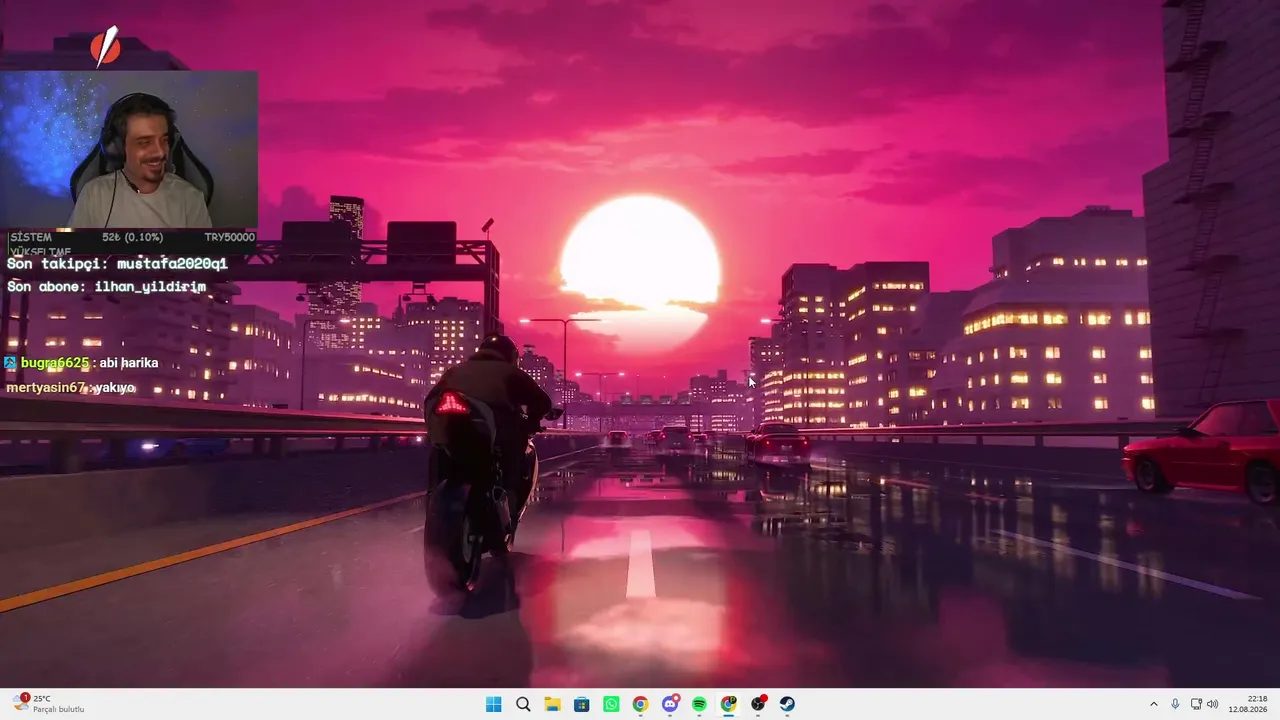Switch to Chrome with the yellow profile badge

coord(728,704)
